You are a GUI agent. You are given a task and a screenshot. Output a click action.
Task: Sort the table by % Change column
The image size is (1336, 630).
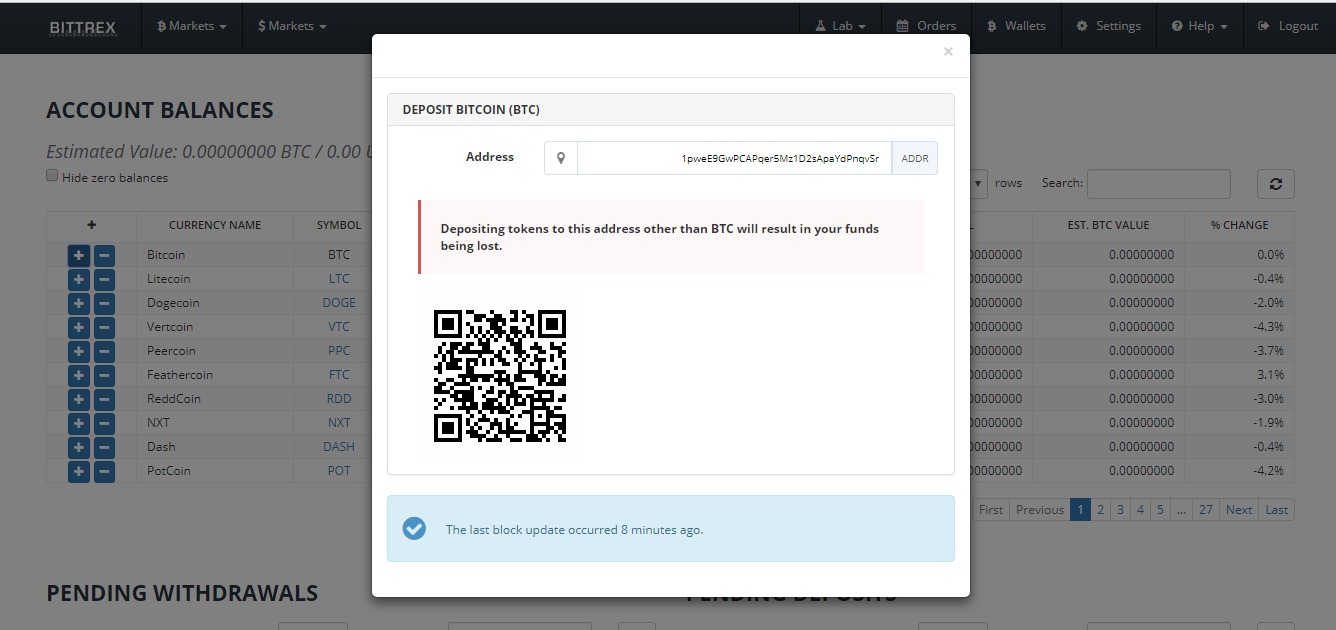tap(1239, 226)
